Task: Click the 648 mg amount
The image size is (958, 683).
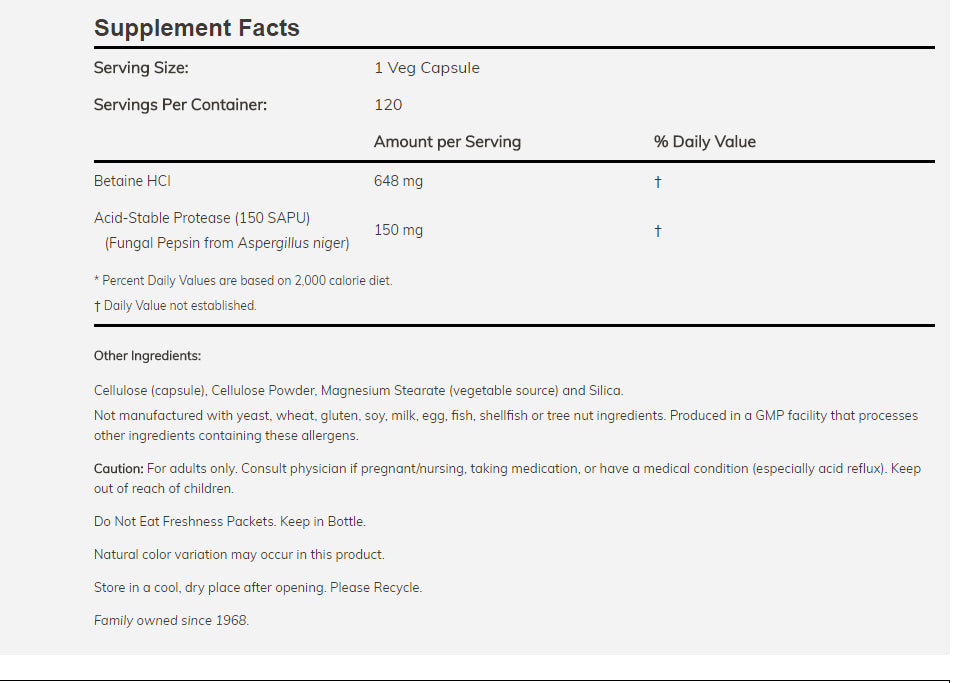Action: click(x=398, y=181)
